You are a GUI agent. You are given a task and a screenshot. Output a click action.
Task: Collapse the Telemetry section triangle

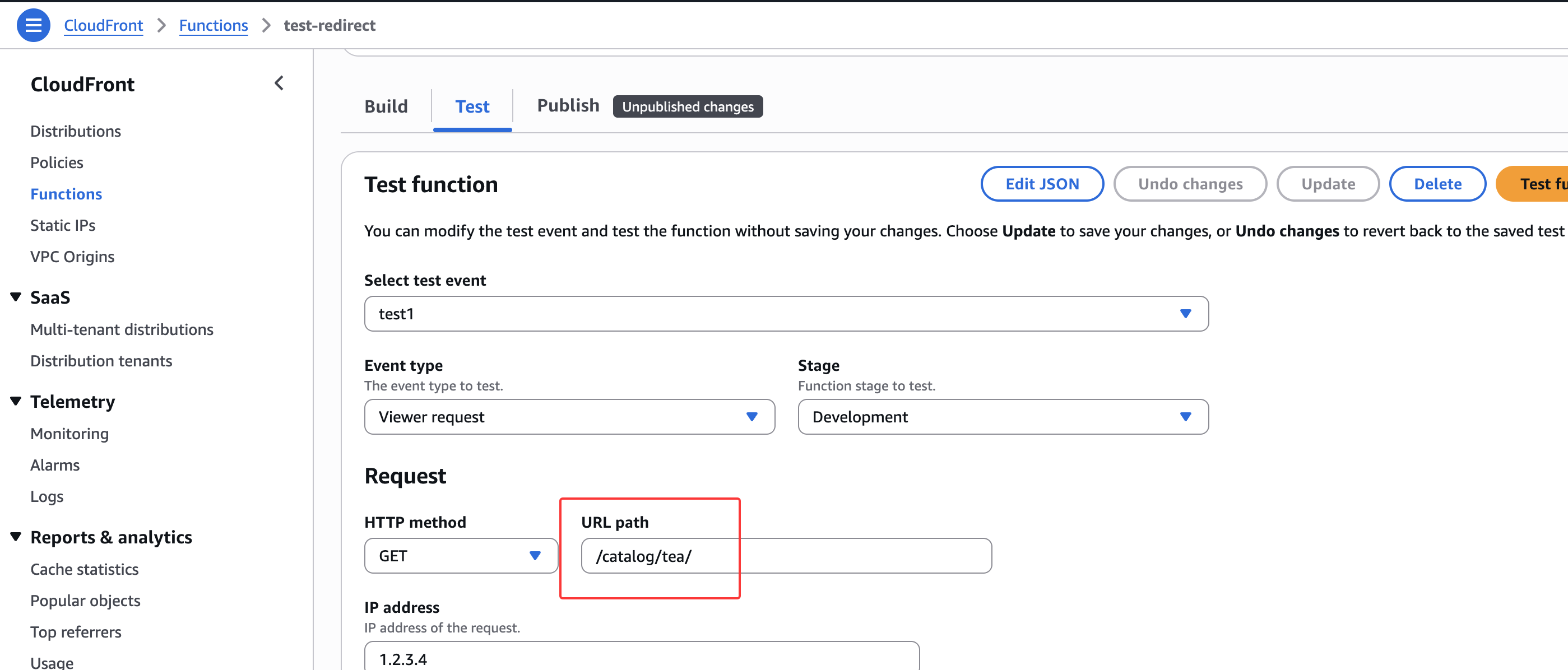coord(16,401)
